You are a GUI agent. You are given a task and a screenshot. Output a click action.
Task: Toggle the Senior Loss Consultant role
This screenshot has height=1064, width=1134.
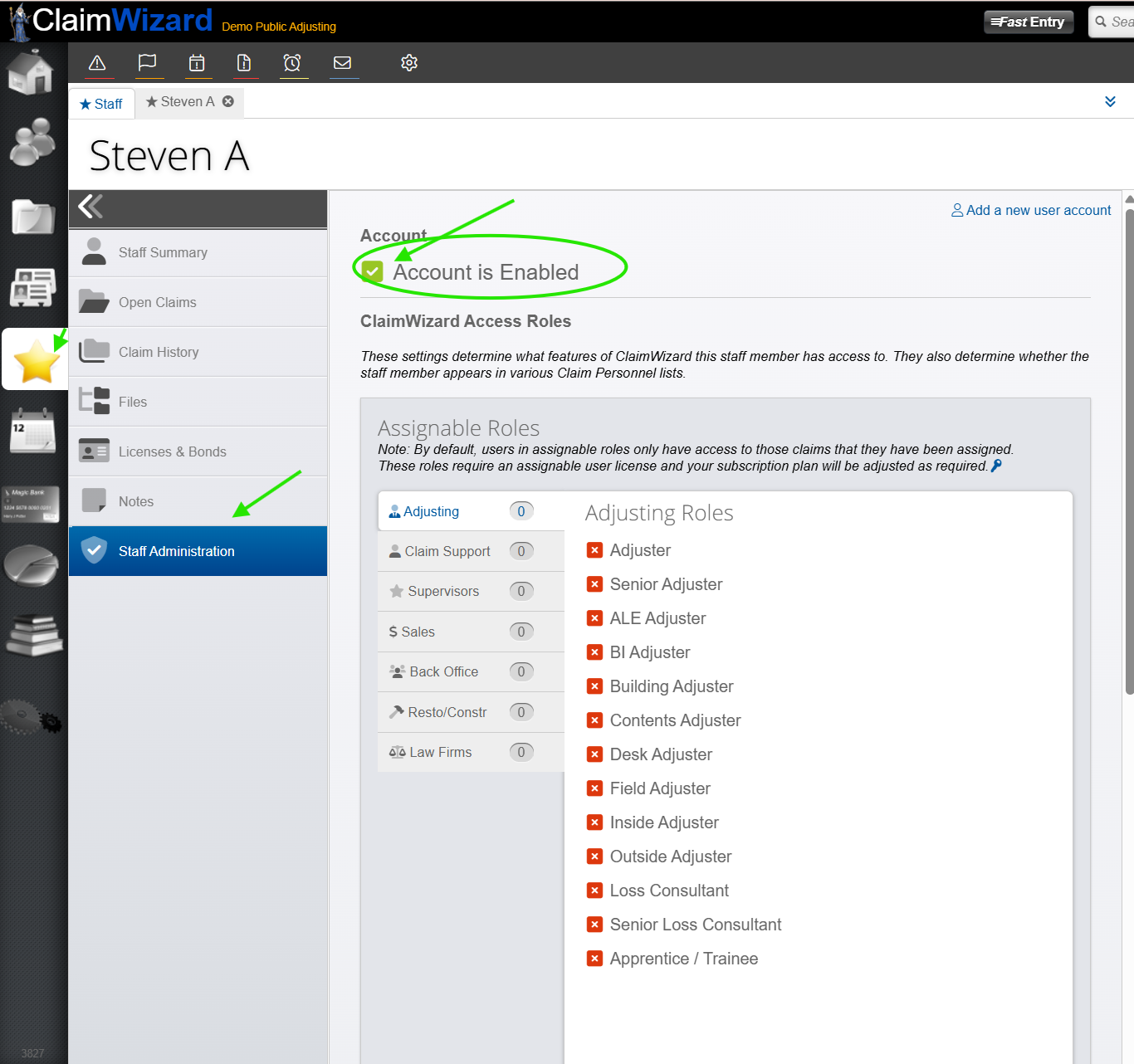[594, 925]
